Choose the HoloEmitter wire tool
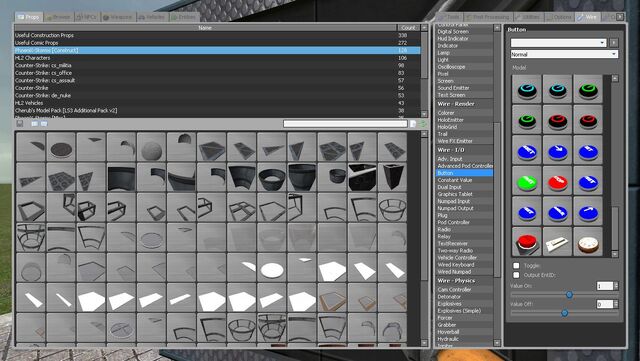Viewport: 640px width, 361px height. point(464,120)
